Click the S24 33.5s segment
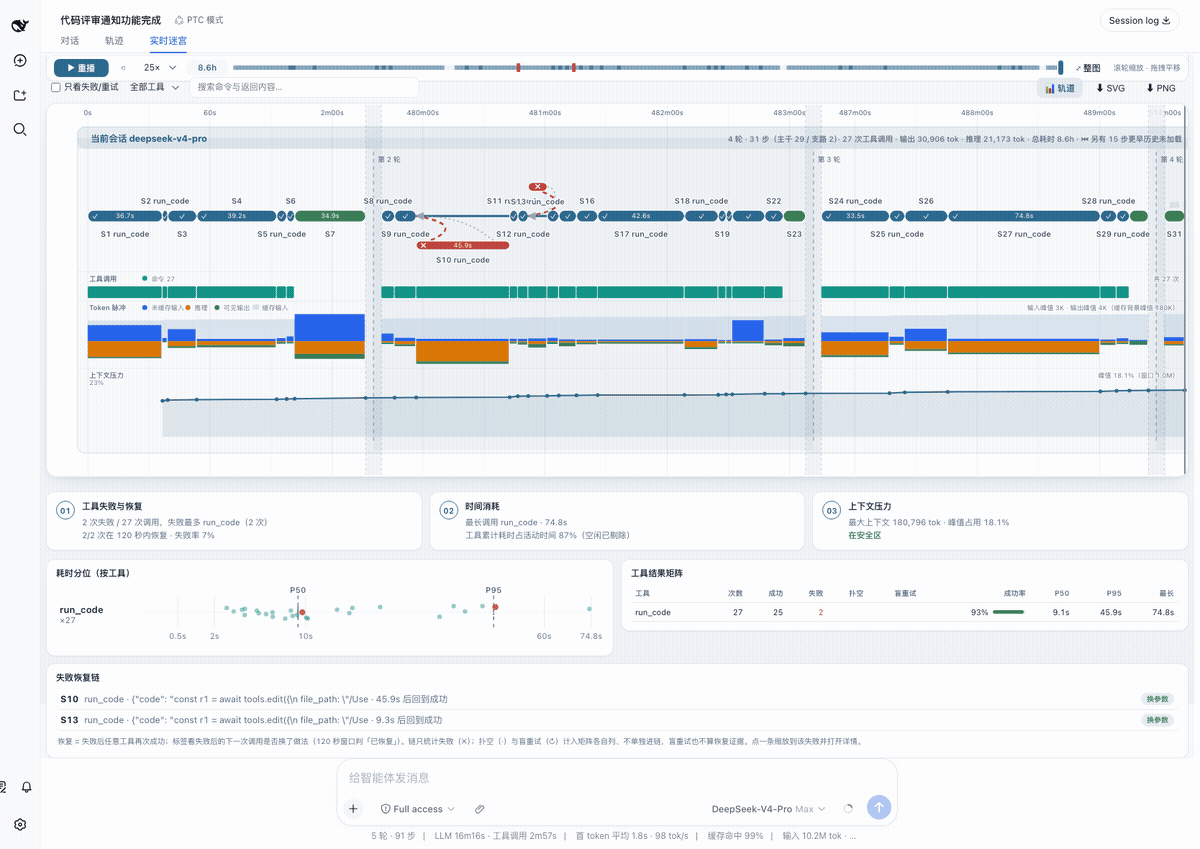1200x849 pixels. pyautogui.click(x=855, y=215)
